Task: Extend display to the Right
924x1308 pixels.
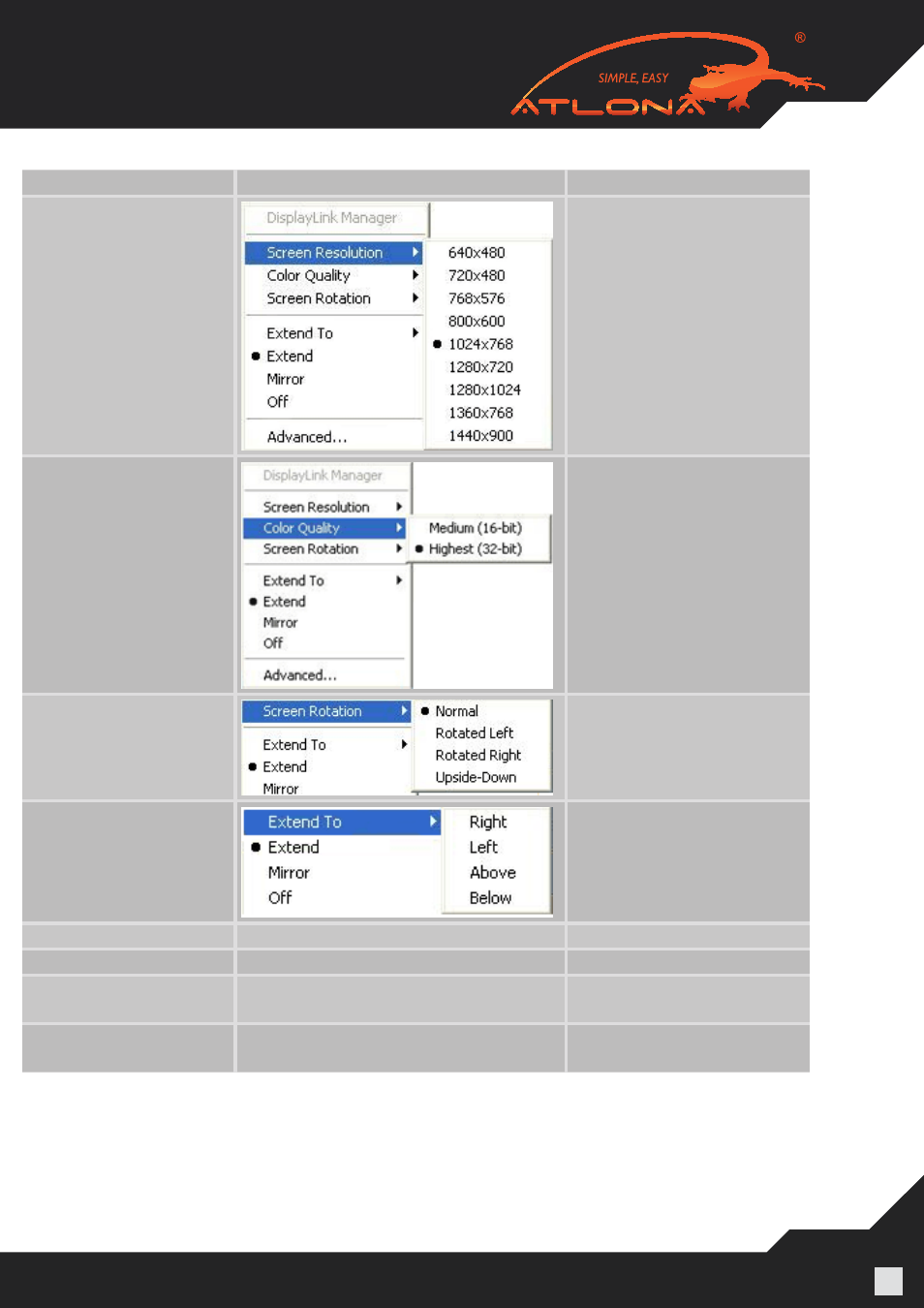Action: 488,822
